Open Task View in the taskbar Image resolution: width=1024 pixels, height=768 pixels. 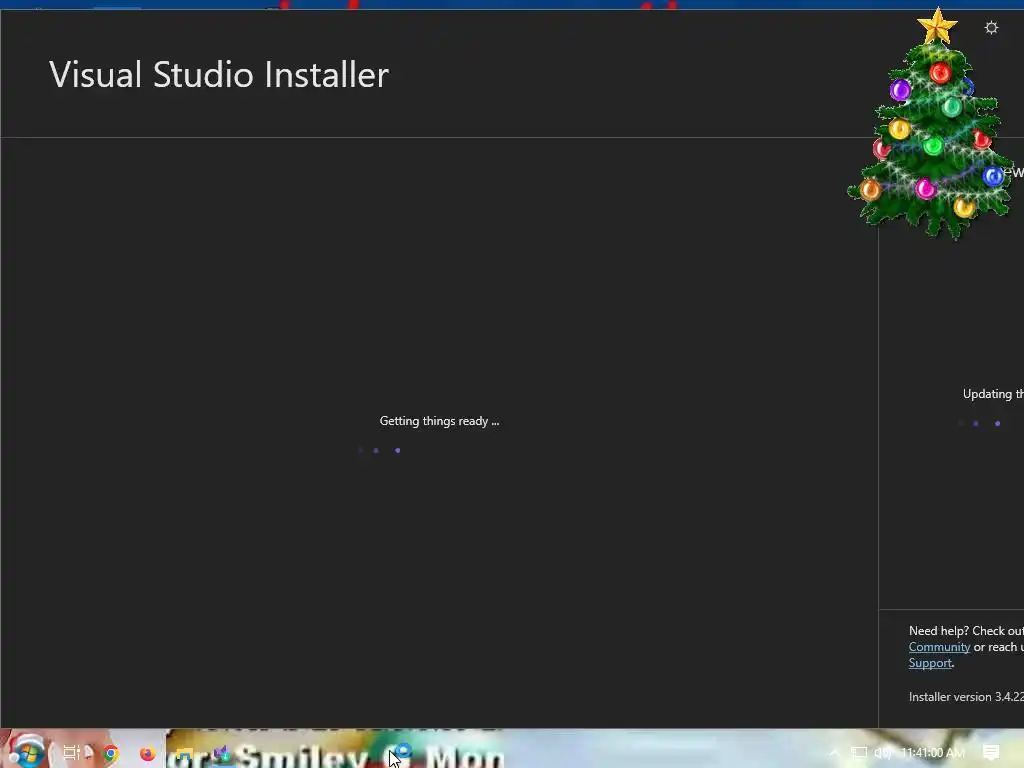71,753
